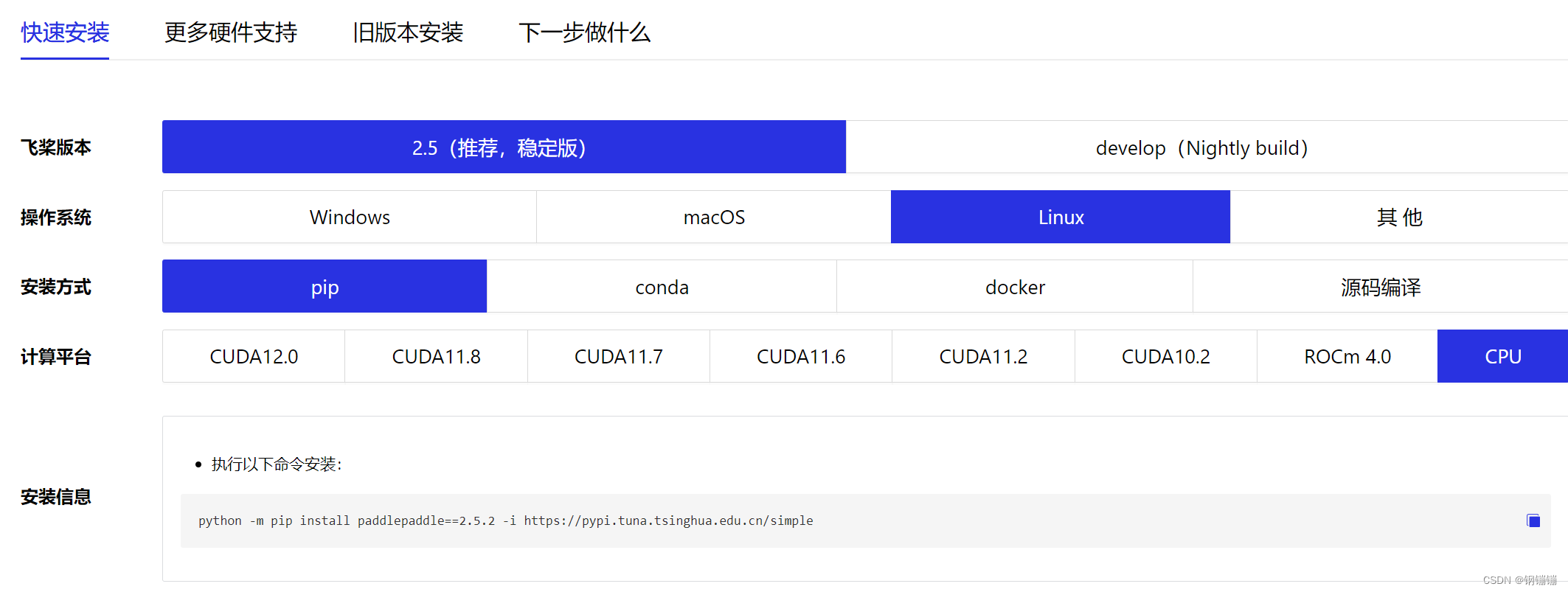This screenshot has height=592, width=1568.
Task: Choose 源码编译 install method
Action: [x=1381, y=286]
